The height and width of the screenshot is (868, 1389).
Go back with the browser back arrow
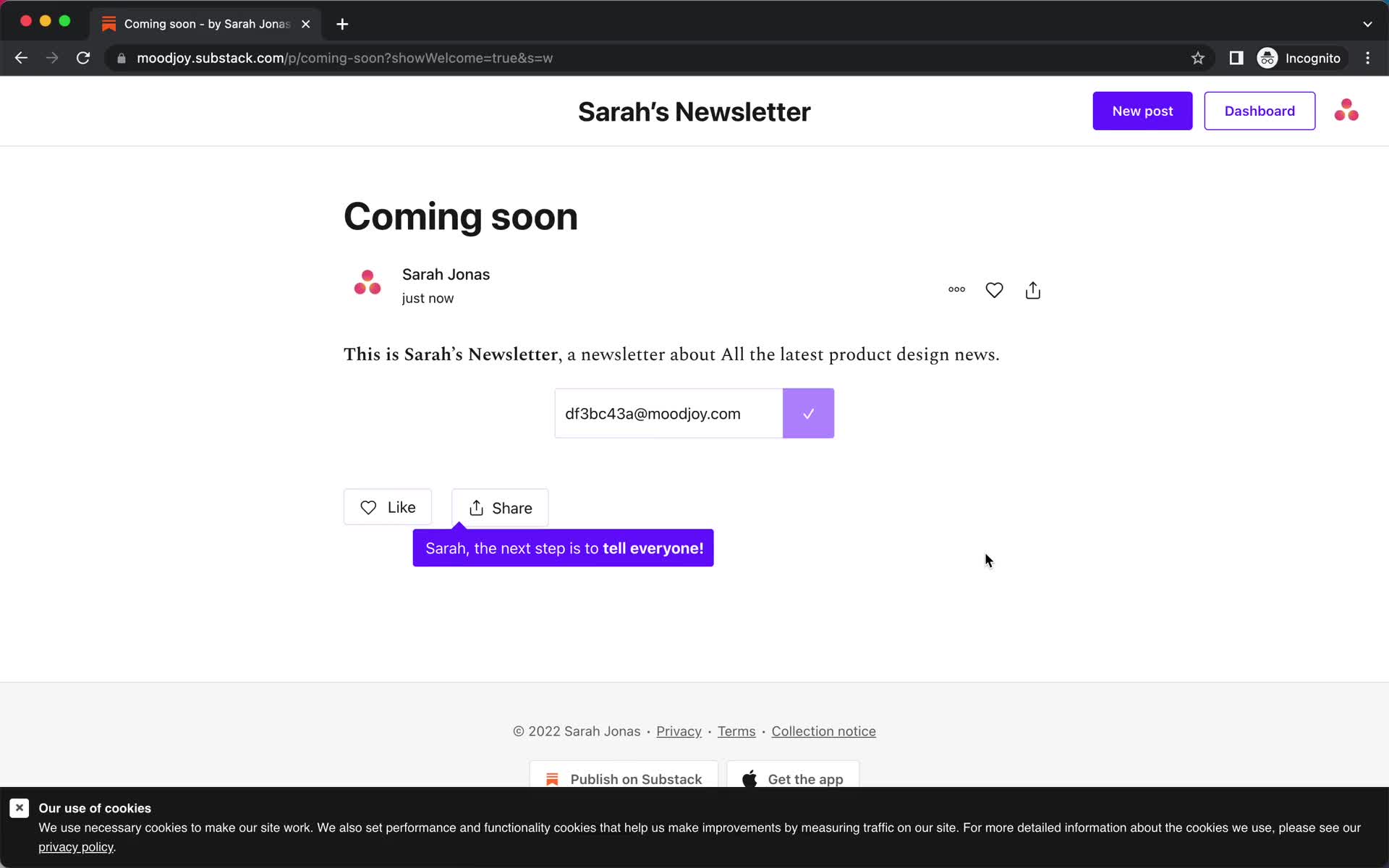click(x=21, y=58)
